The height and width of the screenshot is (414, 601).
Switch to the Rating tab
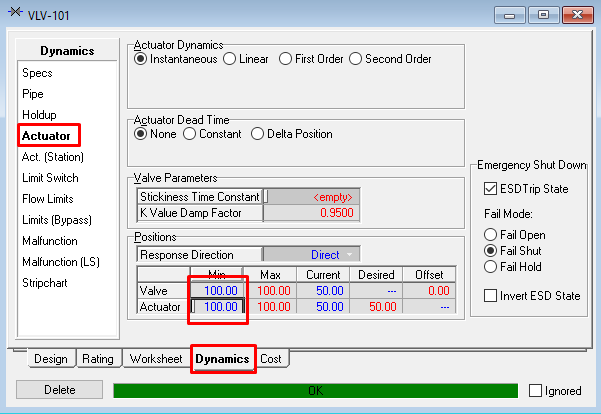tap(98, 359)
